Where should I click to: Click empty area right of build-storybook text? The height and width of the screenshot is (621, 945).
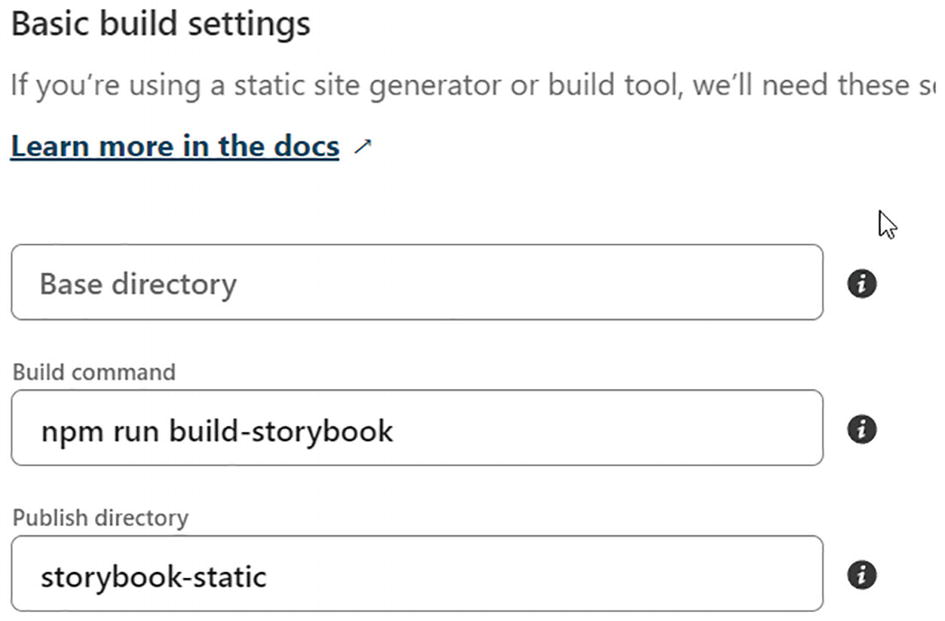click(x=610, y=430)
